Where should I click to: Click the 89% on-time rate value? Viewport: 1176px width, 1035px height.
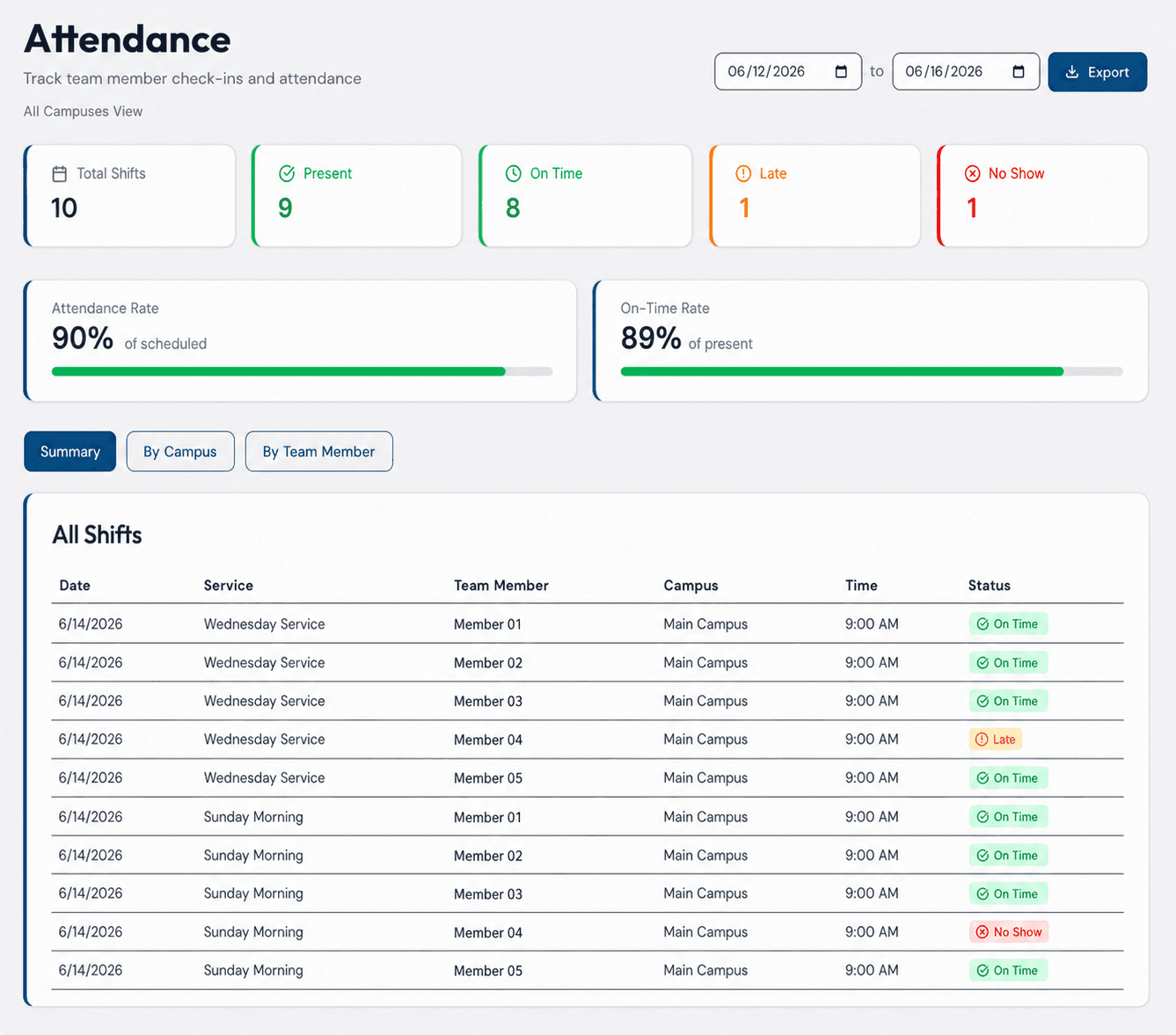tap(651, 338)
